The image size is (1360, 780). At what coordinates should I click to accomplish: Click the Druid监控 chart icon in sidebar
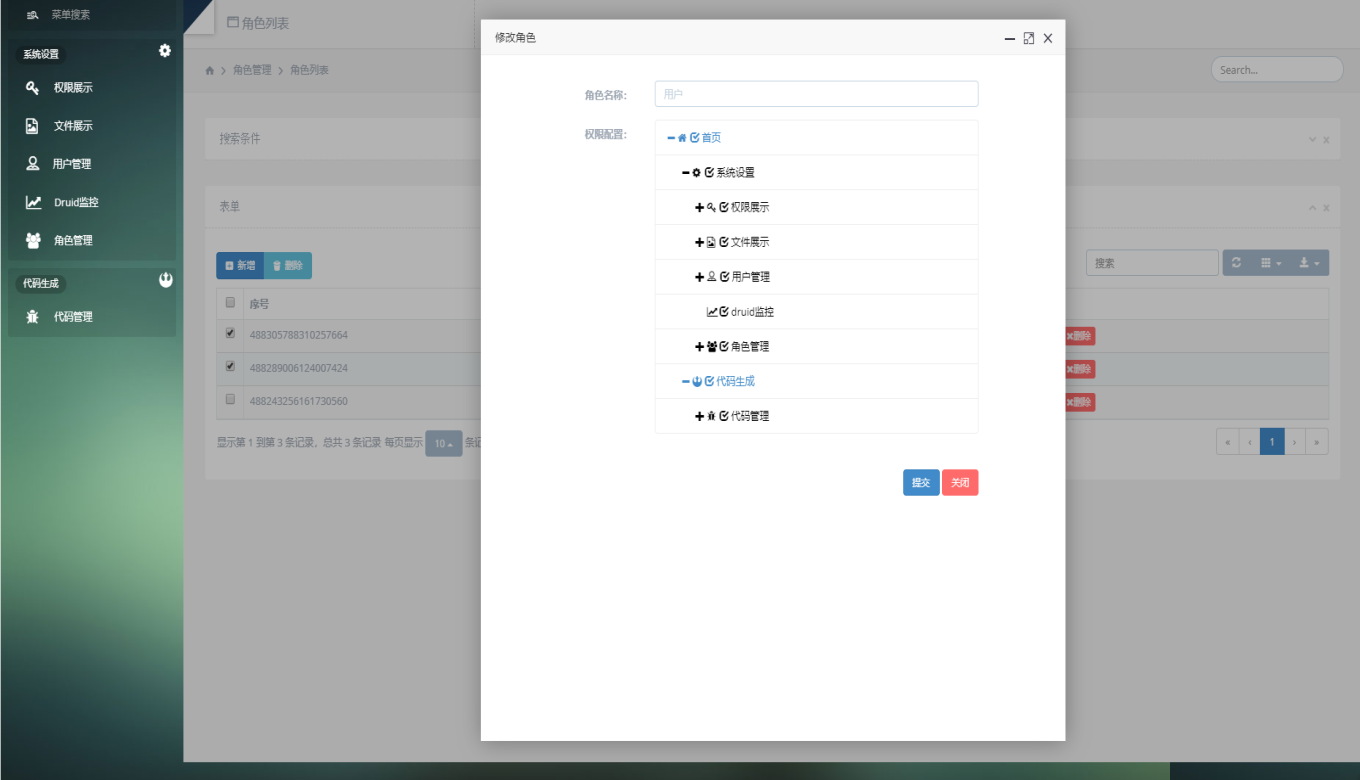pyautogui.click(x=34, y=202)
